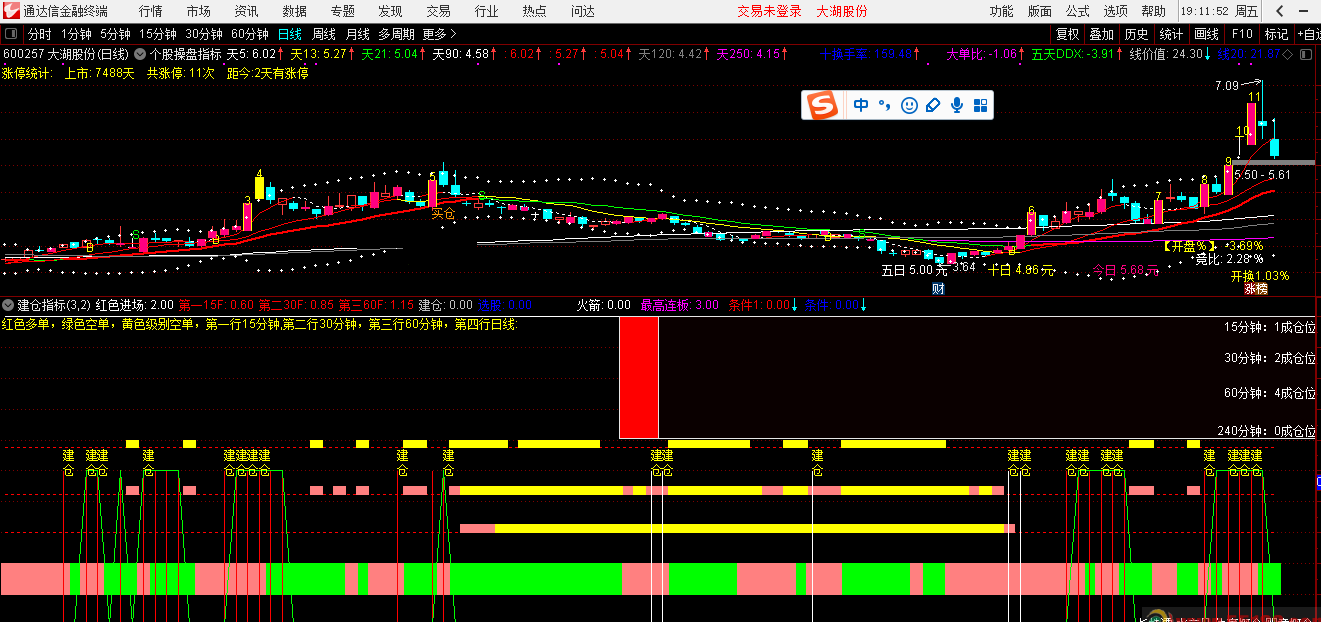Screen dimensions: 1321x622
Task: Toggle the left sidebar panel icon
Action: pyautogui.click(x=11, y=34)
